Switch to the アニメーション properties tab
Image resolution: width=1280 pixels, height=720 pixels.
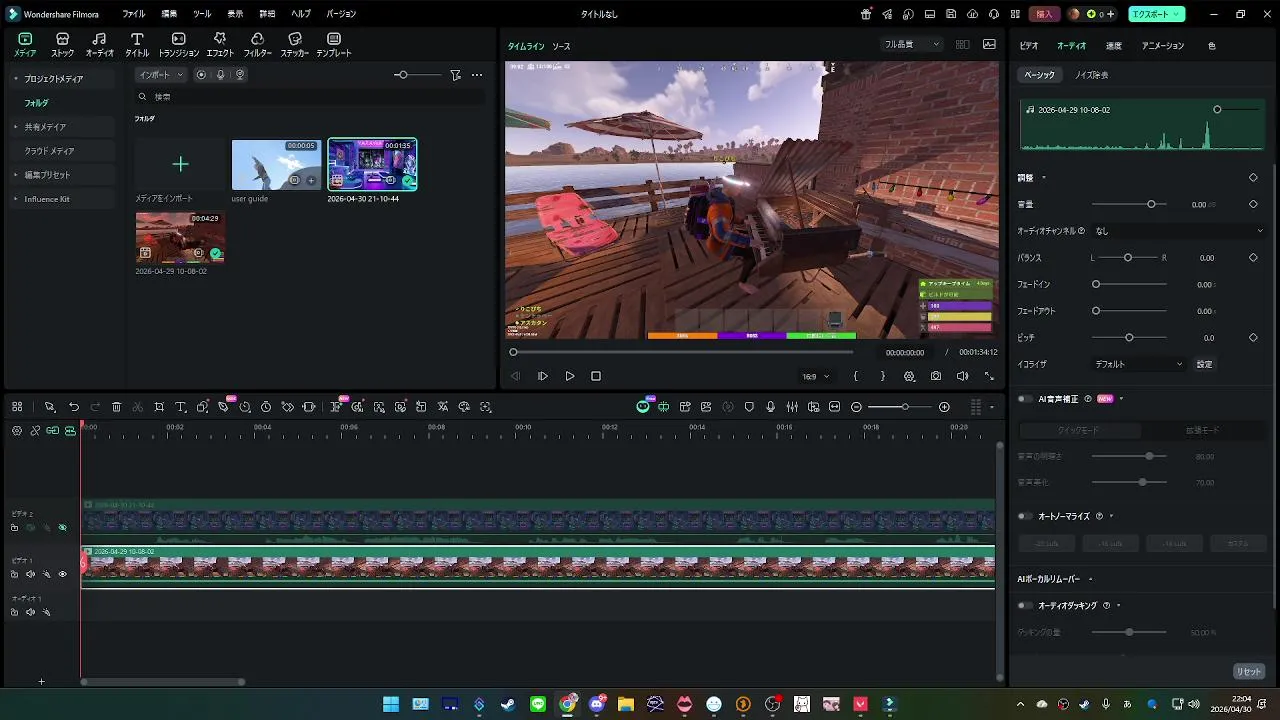pos(1163,46)
